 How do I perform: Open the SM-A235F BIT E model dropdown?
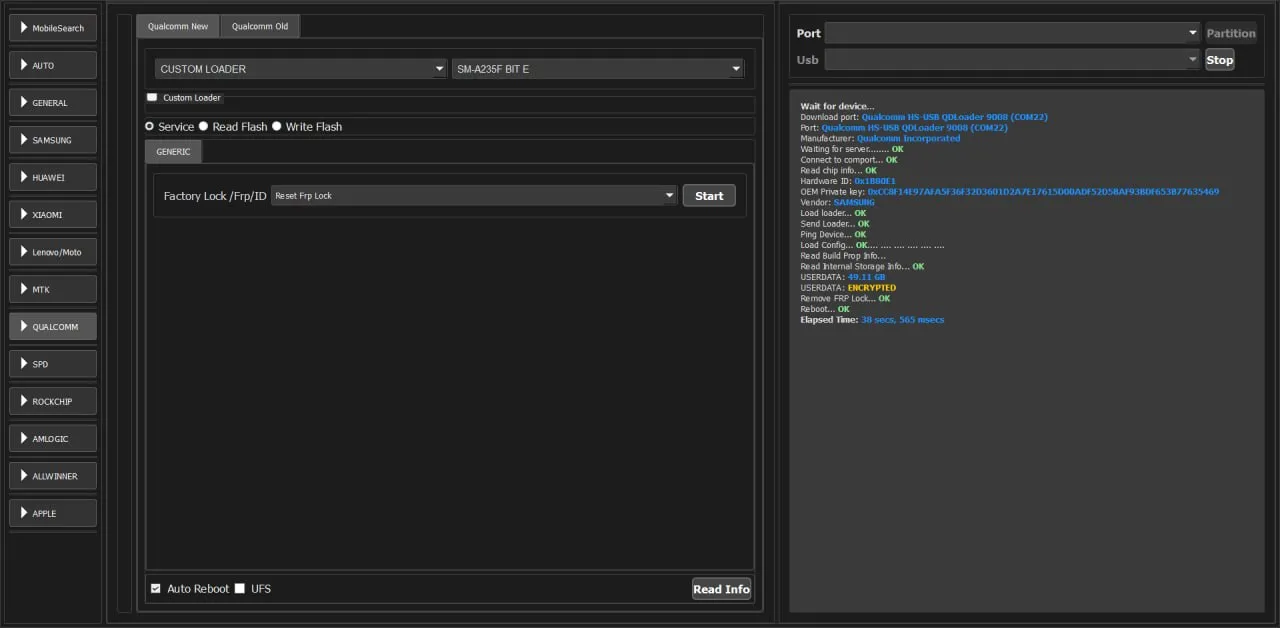point(598,69)
